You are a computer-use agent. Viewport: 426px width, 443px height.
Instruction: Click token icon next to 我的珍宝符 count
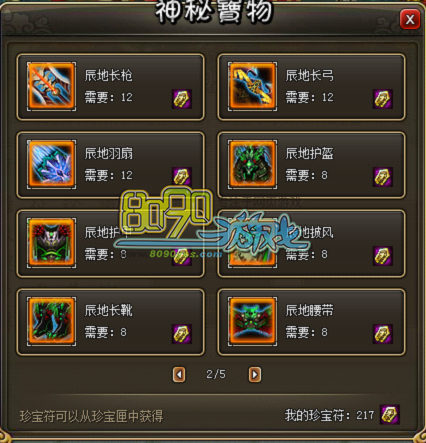pos(390,415)
